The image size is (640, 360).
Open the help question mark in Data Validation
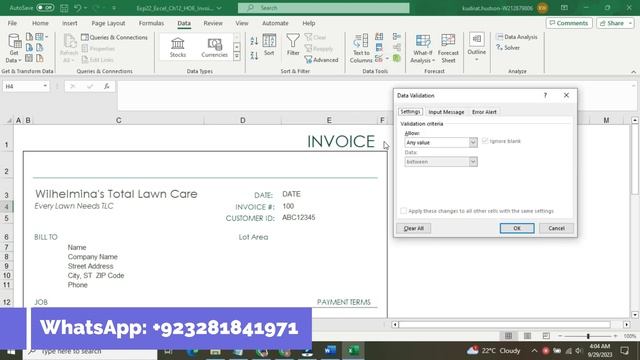[x=545, y=95]
